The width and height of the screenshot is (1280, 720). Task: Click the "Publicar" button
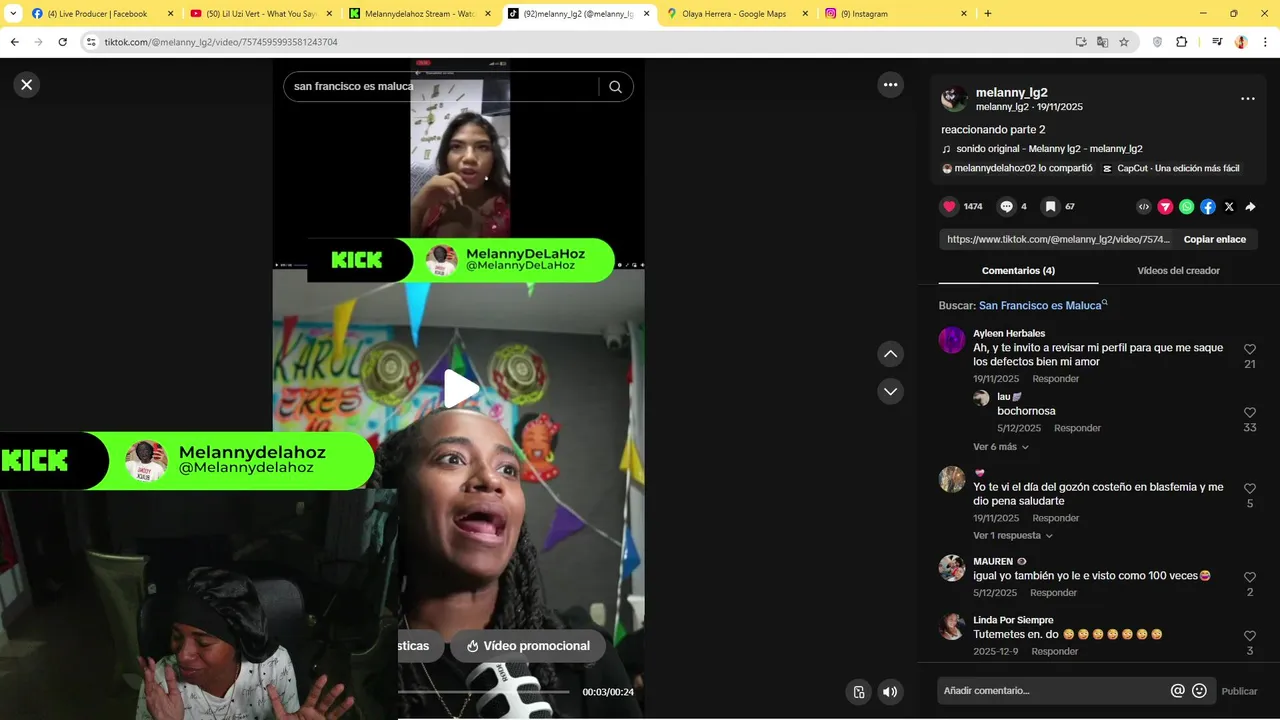coord(1240,691)
